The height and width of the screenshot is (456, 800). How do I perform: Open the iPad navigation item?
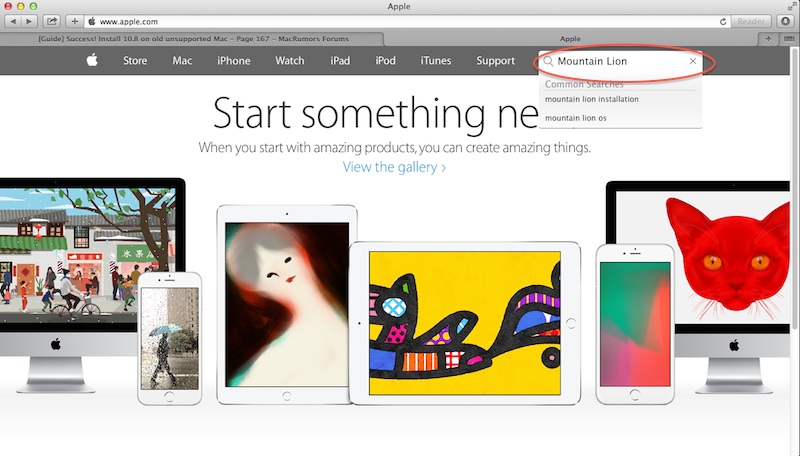pos(340,61)
